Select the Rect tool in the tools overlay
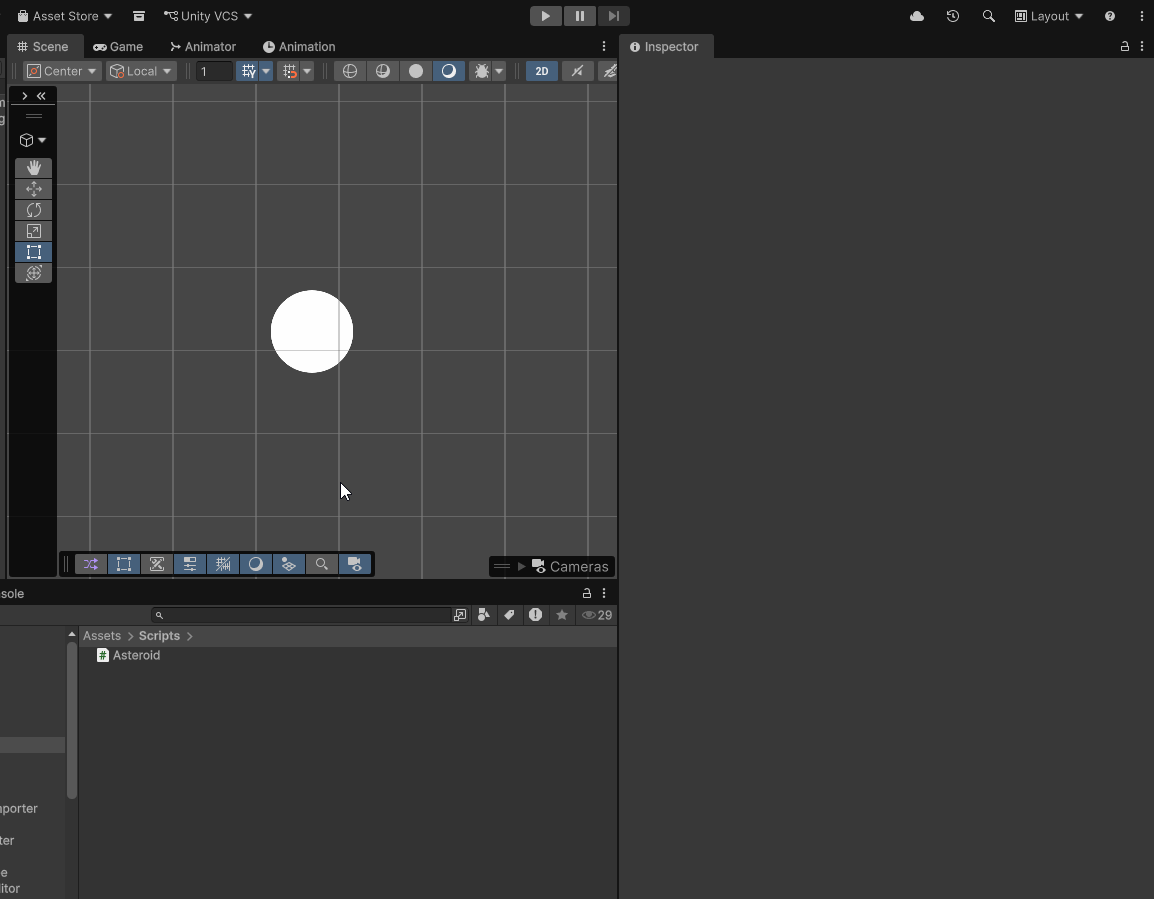 [x=33, y=252]
